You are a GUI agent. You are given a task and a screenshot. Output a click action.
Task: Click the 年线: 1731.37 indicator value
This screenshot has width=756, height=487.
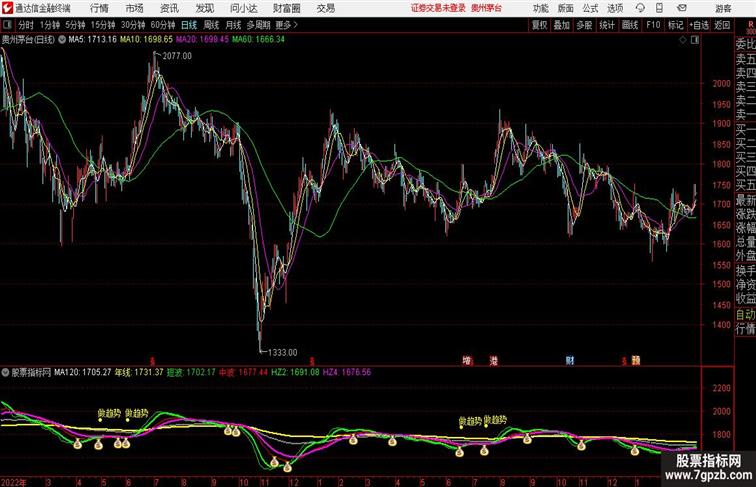coord(139,372)
